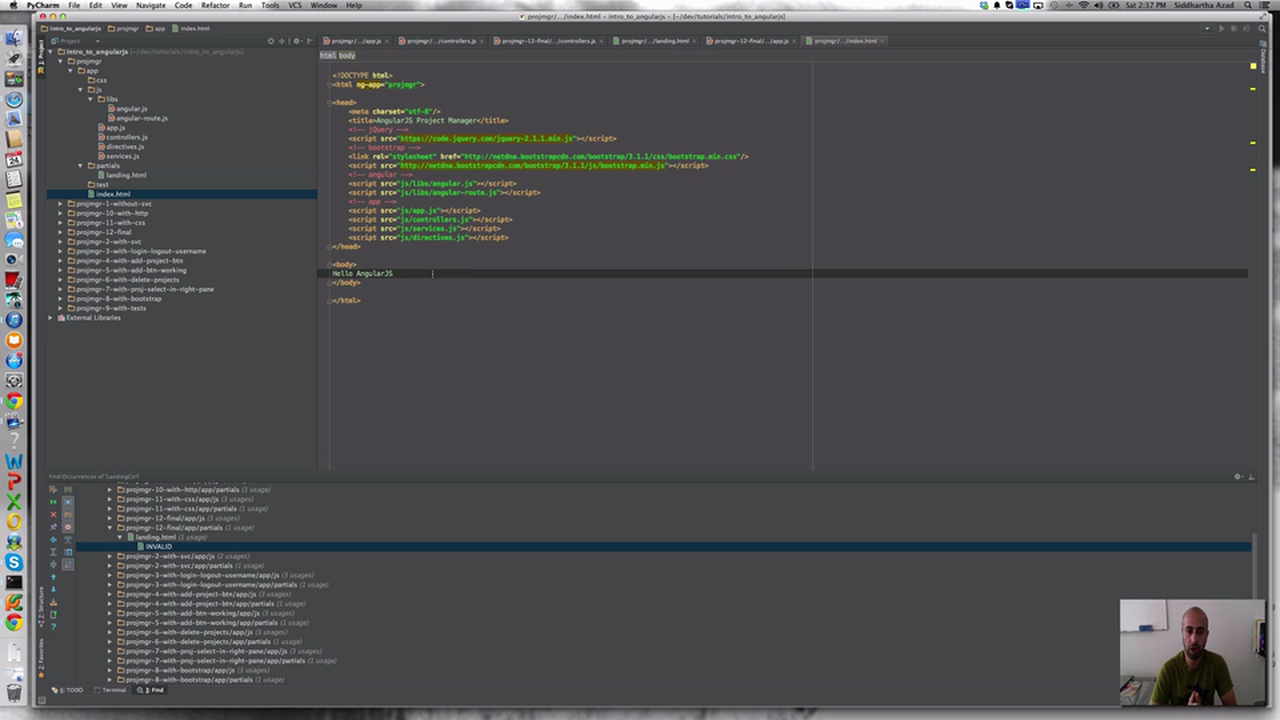Screen dimensions: 1280x720
Task: Open the Find panel settings gear icon
Action: tap(1238, 477)
